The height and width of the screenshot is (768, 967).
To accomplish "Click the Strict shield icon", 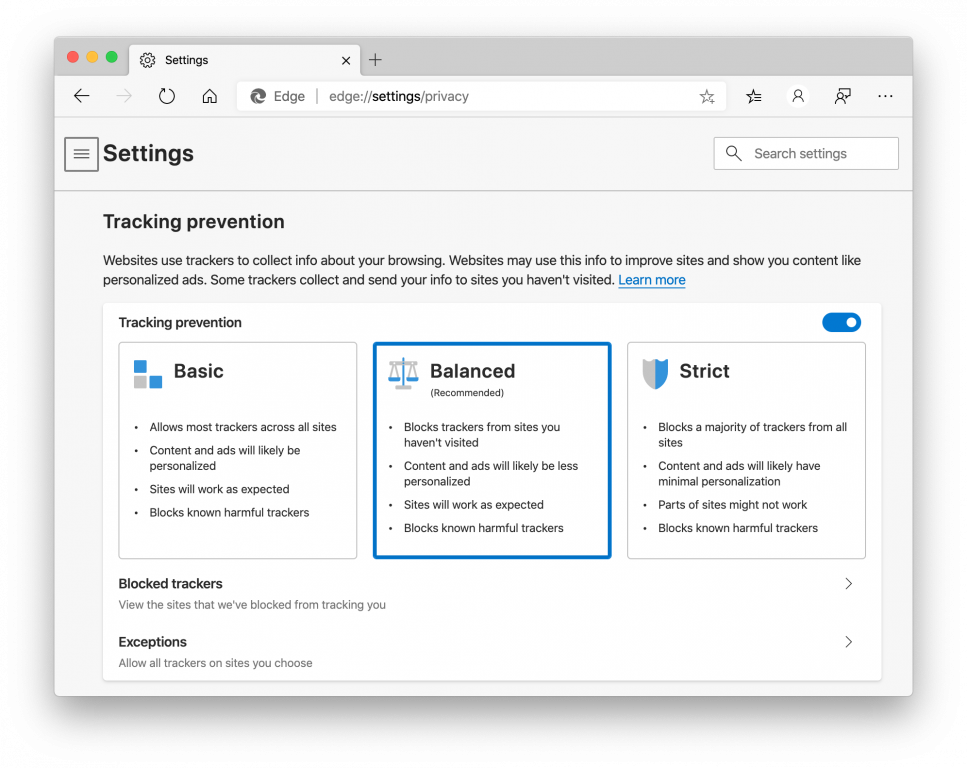I will [x=655, y=374].
